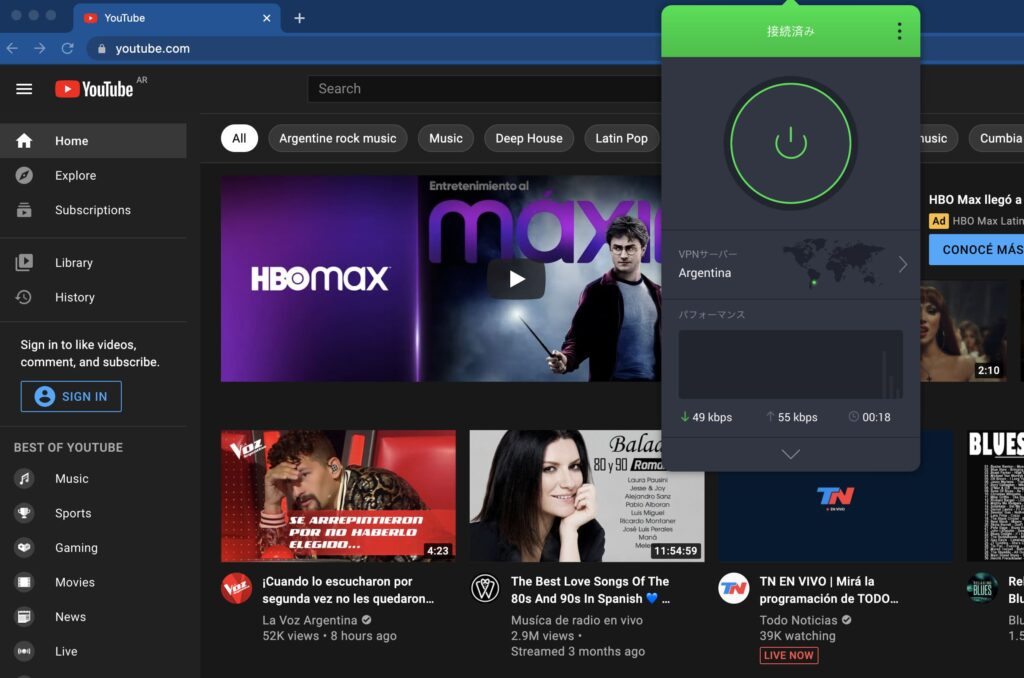This screenshot has width=1024, height=678.
Task: Open TN en vivo live thumbnail
Action: click(835, 516)
